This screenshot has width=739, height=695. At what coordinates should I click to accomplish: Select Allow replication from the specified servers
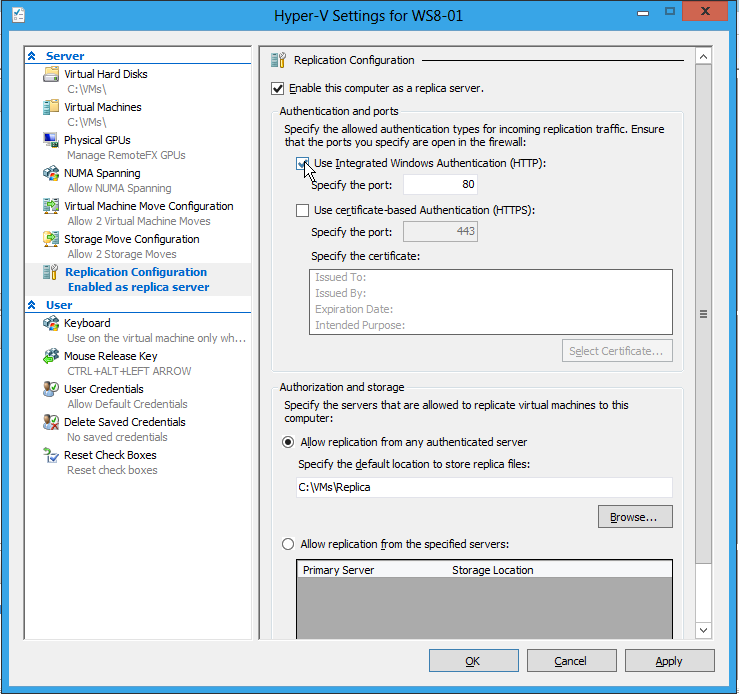click(x=287, y=544)
